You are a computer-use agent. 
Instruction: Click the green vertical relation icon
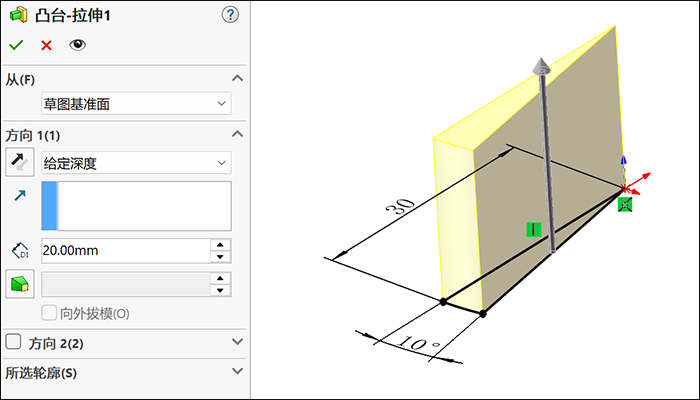(x=533, y=229)
